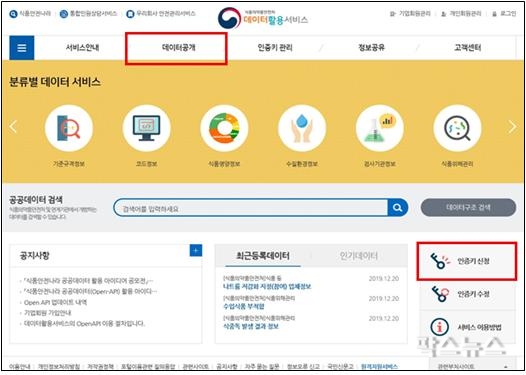Viewport: 526px width, 375px height.
Task: Open the hamburger menu icon
Action: point(22,48)
